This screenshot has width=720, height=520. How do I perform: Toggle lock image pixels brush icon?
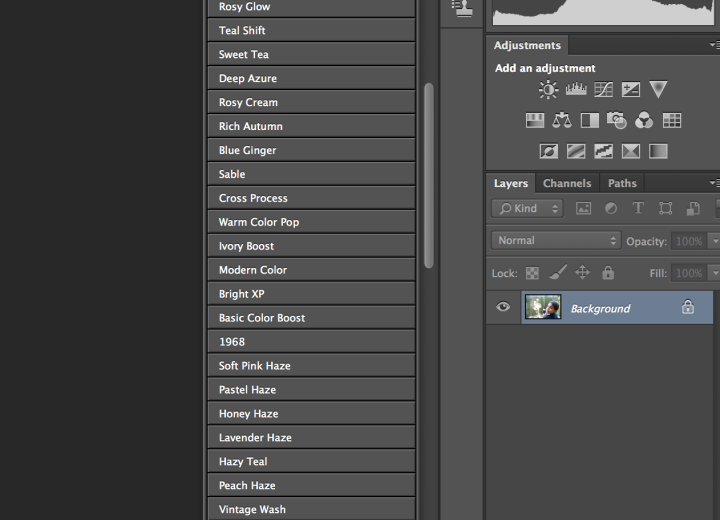pos(558,272)
